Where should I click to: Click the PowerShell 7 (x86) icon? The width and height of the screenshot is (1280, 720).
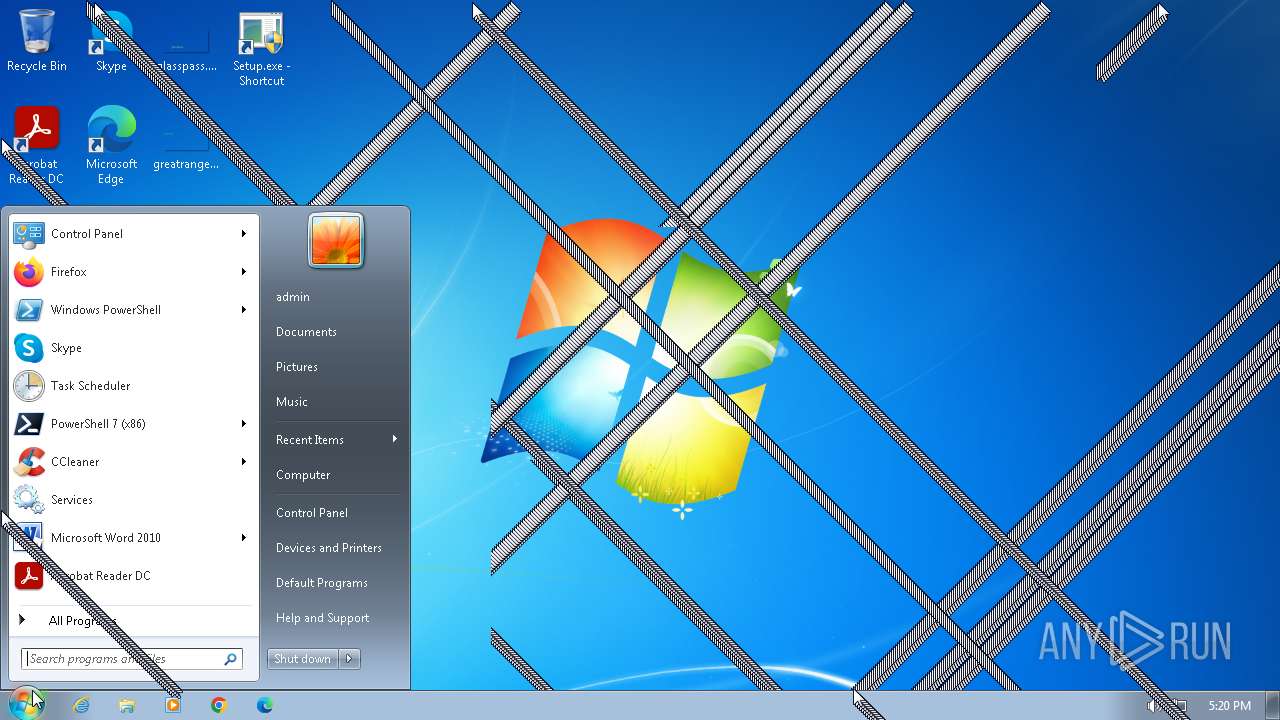pos(29,424)
